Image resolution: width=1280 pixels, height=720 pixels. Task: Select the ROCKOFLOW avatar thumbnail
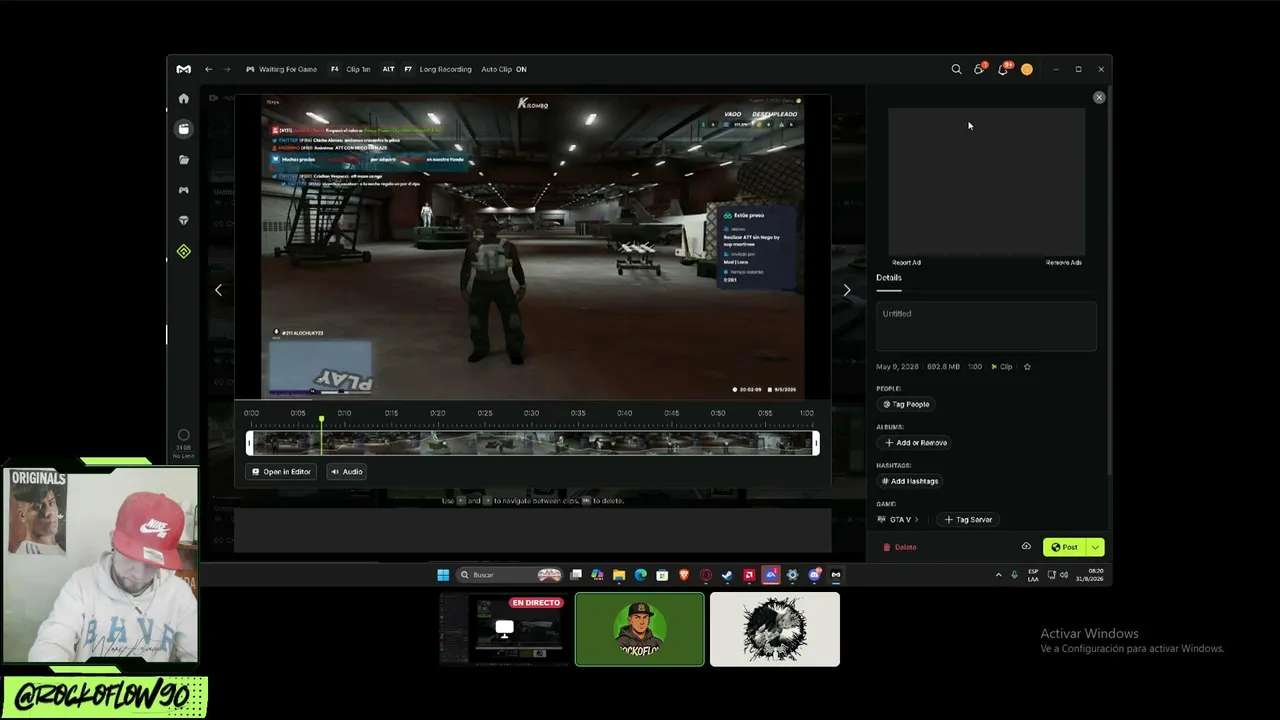click(x=640, y=629)
